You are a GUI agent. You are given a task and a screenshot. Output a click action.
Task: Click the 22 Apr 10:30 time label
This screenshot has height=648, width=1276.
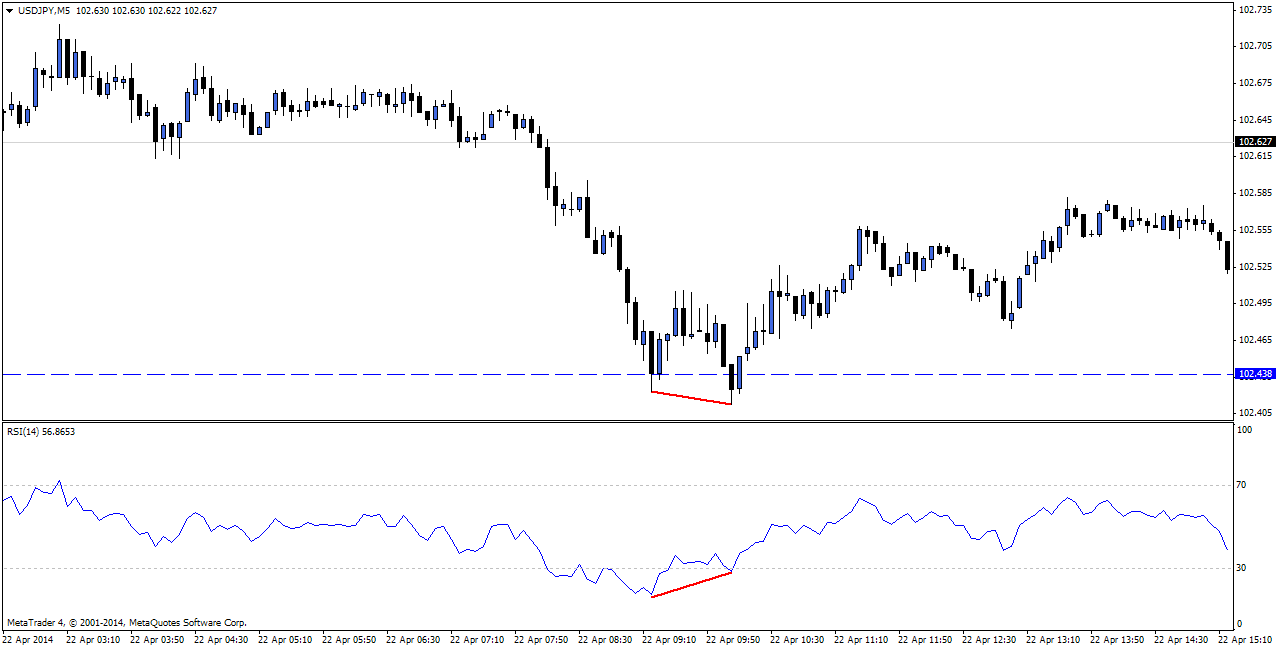[x=798, y=639]
